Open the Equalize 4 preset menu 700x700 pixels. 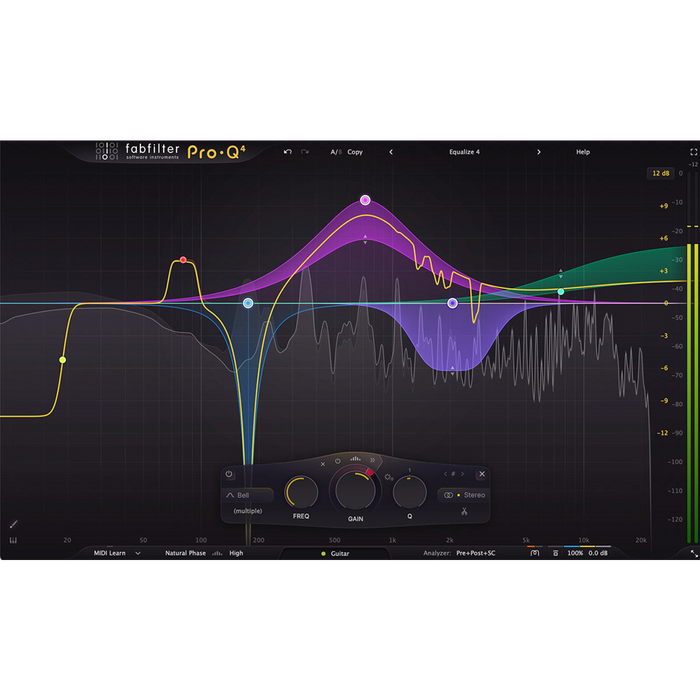coord(464,152)
